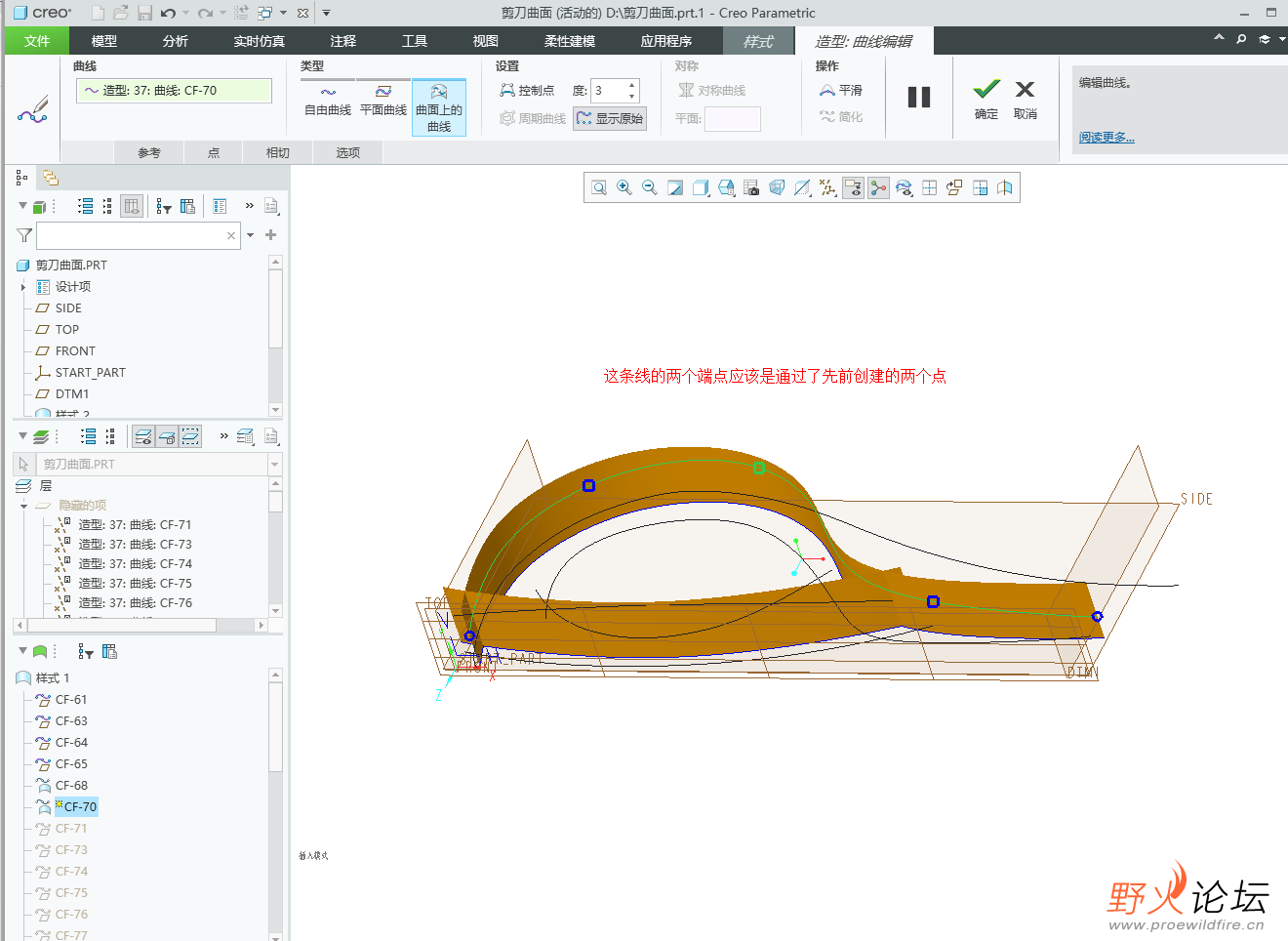The height and width of the screenshot is (941, 1288).
Task: Click the model tree search field
Action: pos(139,235)
